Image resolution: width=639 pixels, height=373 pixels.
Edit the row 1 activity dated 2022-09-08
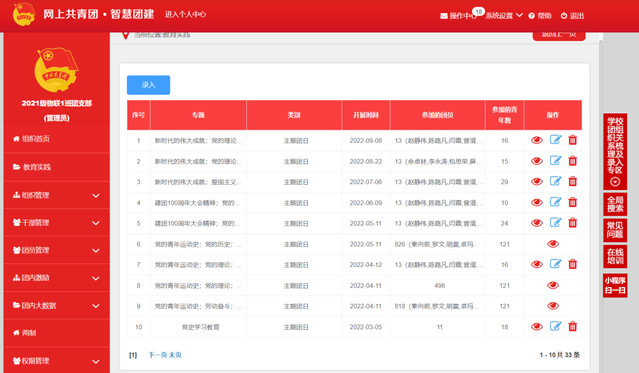point(555,140)
